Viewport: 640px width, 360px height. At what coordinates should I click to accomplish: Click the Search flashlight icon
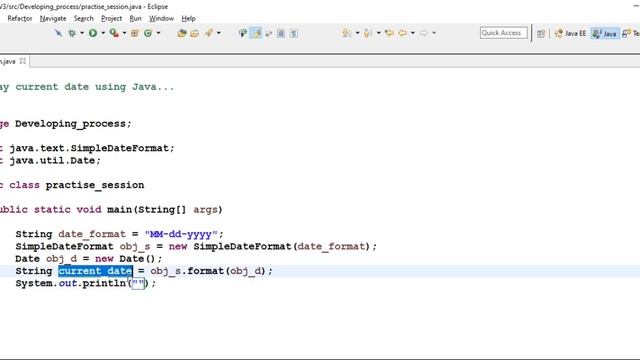pos(209,33)
